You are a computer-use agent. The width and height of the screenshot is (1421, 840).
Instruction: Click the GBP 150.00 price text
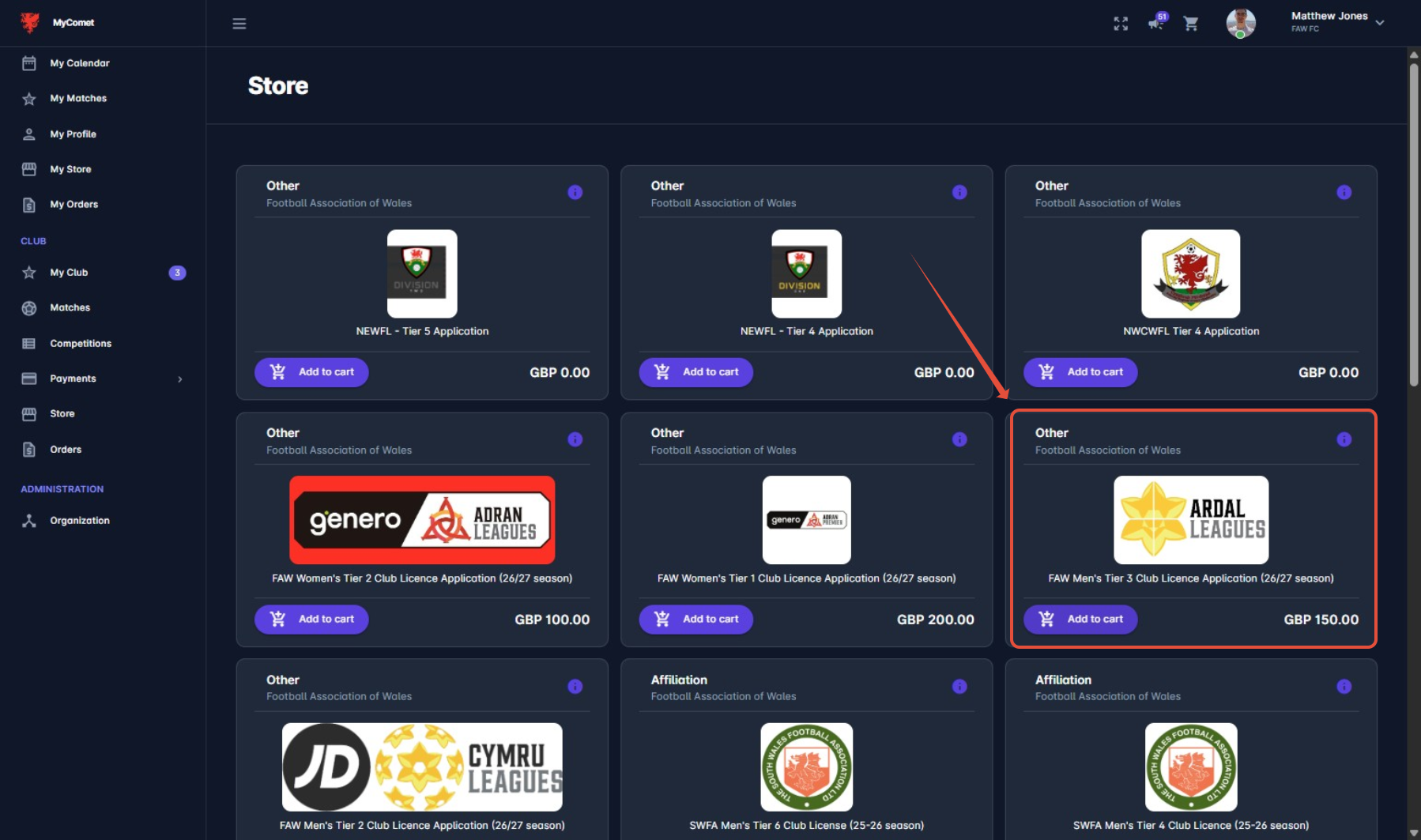point(1321,620)
